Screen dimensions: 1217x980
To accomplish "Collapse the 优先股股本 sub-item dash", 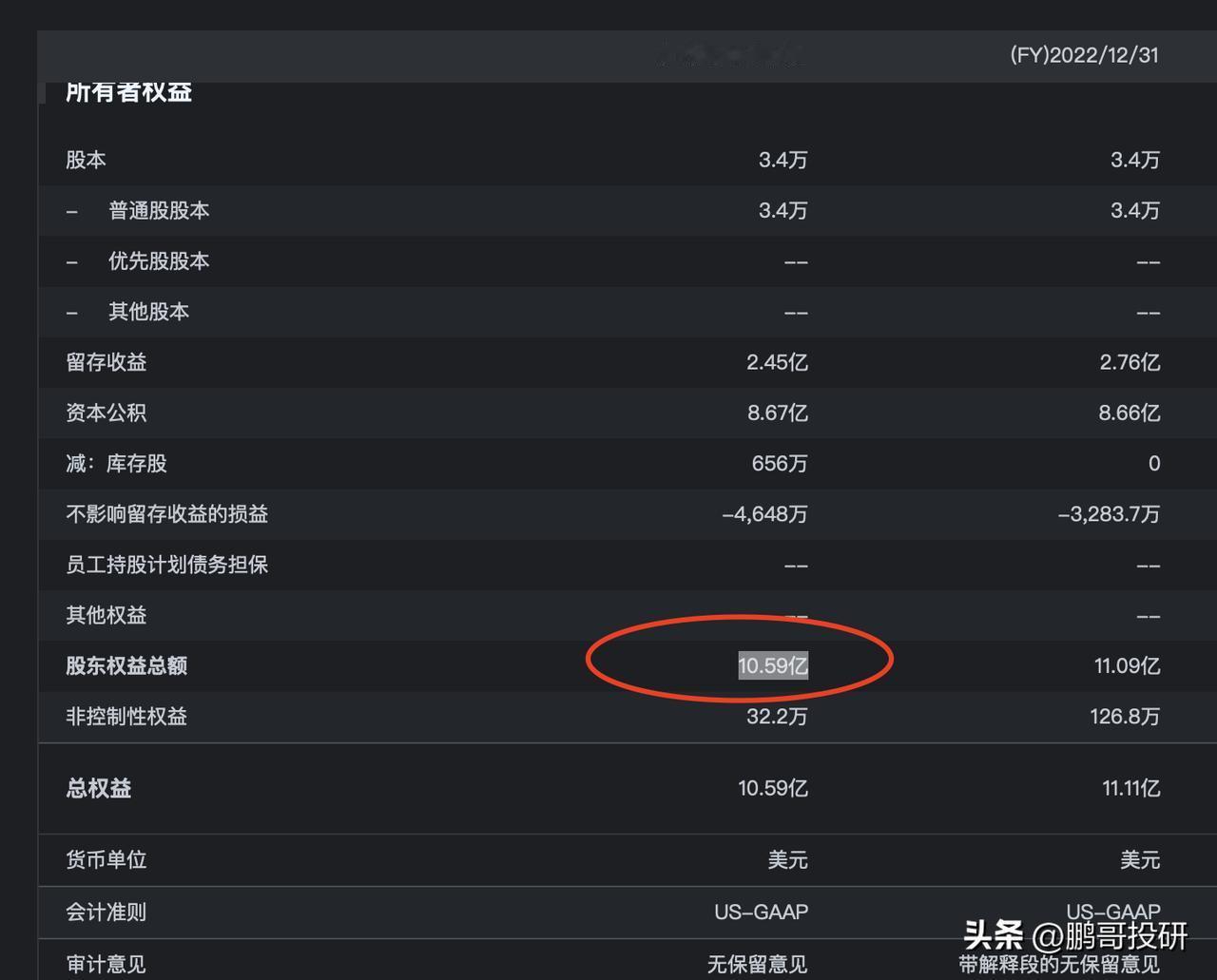I will coord(72,261).
